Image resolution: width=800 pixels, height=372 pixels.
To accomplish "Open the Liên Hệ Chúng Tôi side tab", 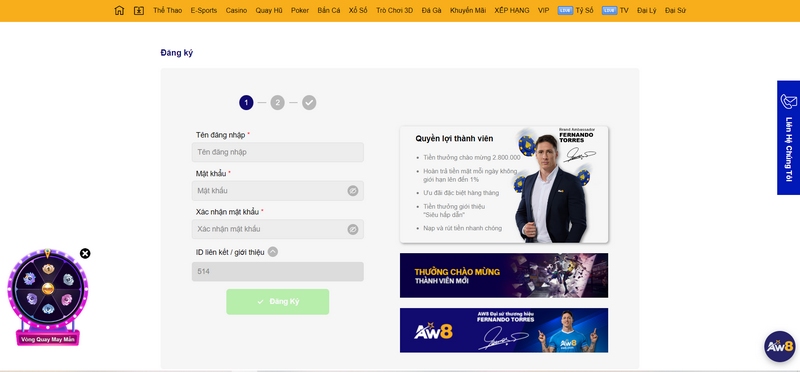I will (x=788, y=138).
